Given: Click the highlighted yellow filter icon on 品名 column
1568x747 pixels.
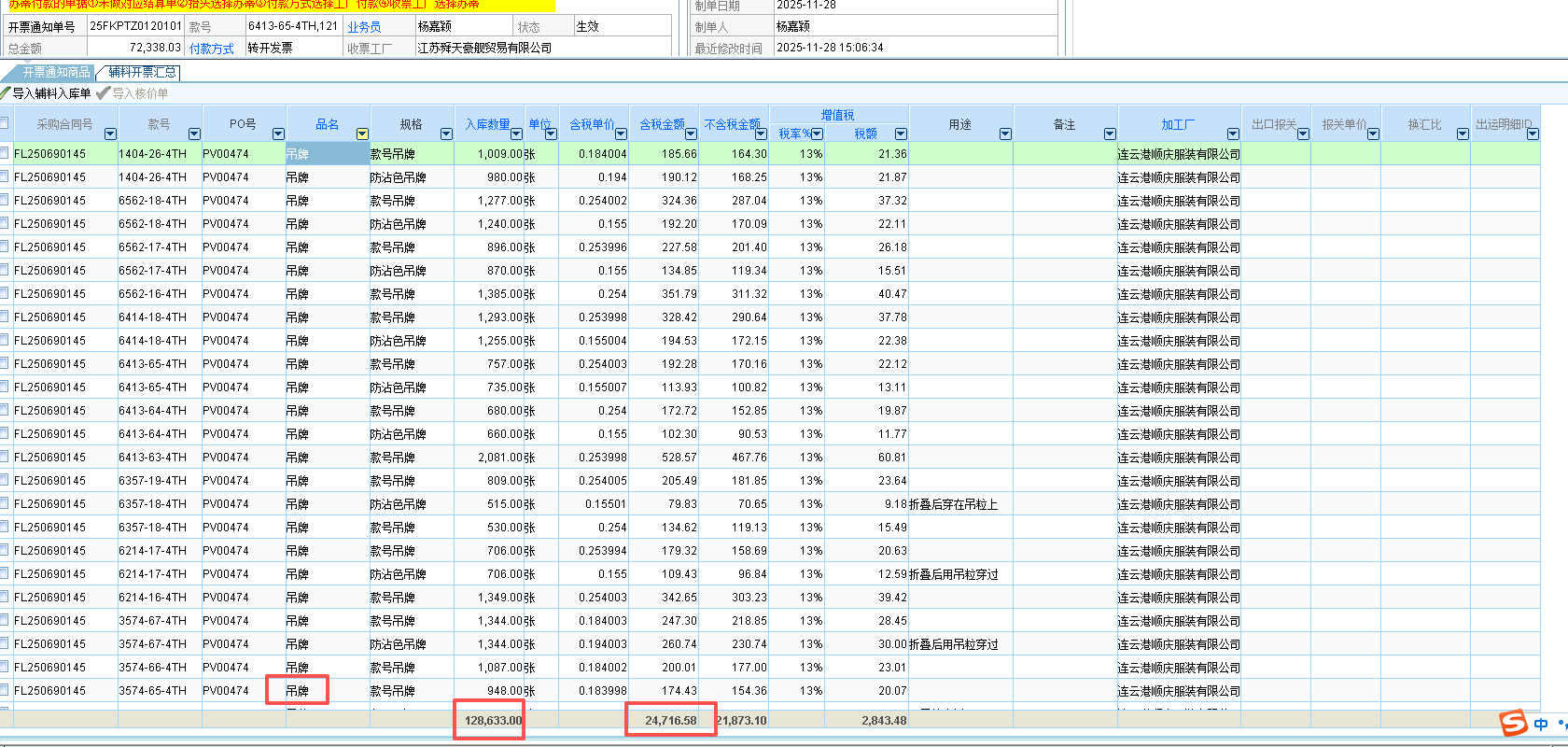Looking at the screenshot, I should 362,134.
